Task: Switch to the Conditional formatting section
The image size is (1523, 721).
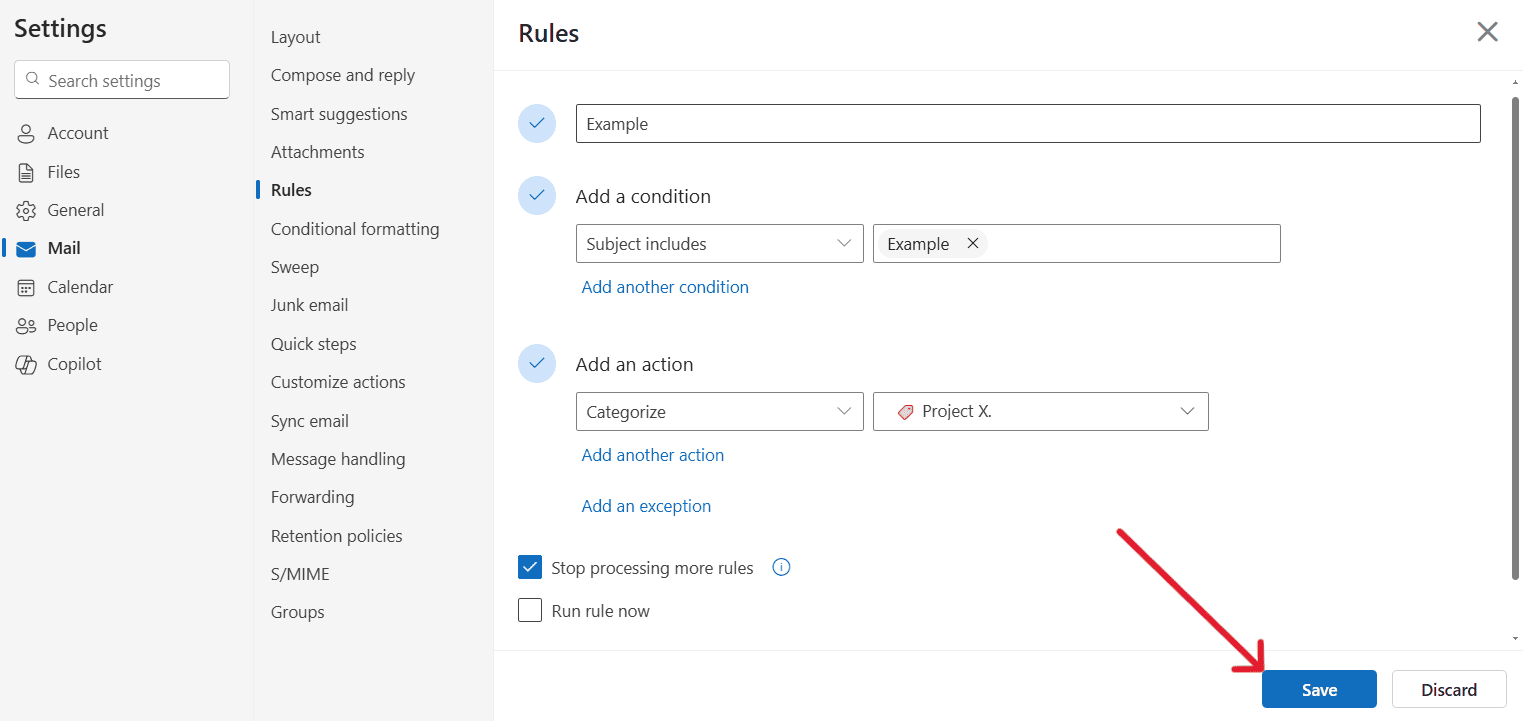Action: [355, 228]
